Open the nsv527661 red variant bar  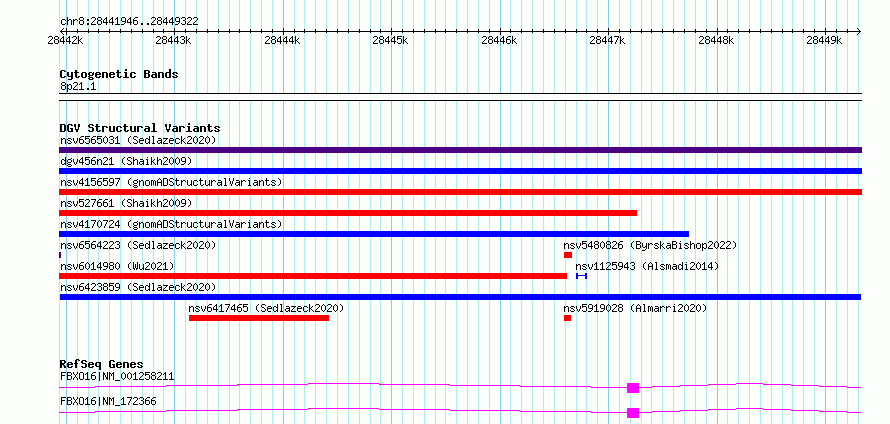tap(348, 213)
